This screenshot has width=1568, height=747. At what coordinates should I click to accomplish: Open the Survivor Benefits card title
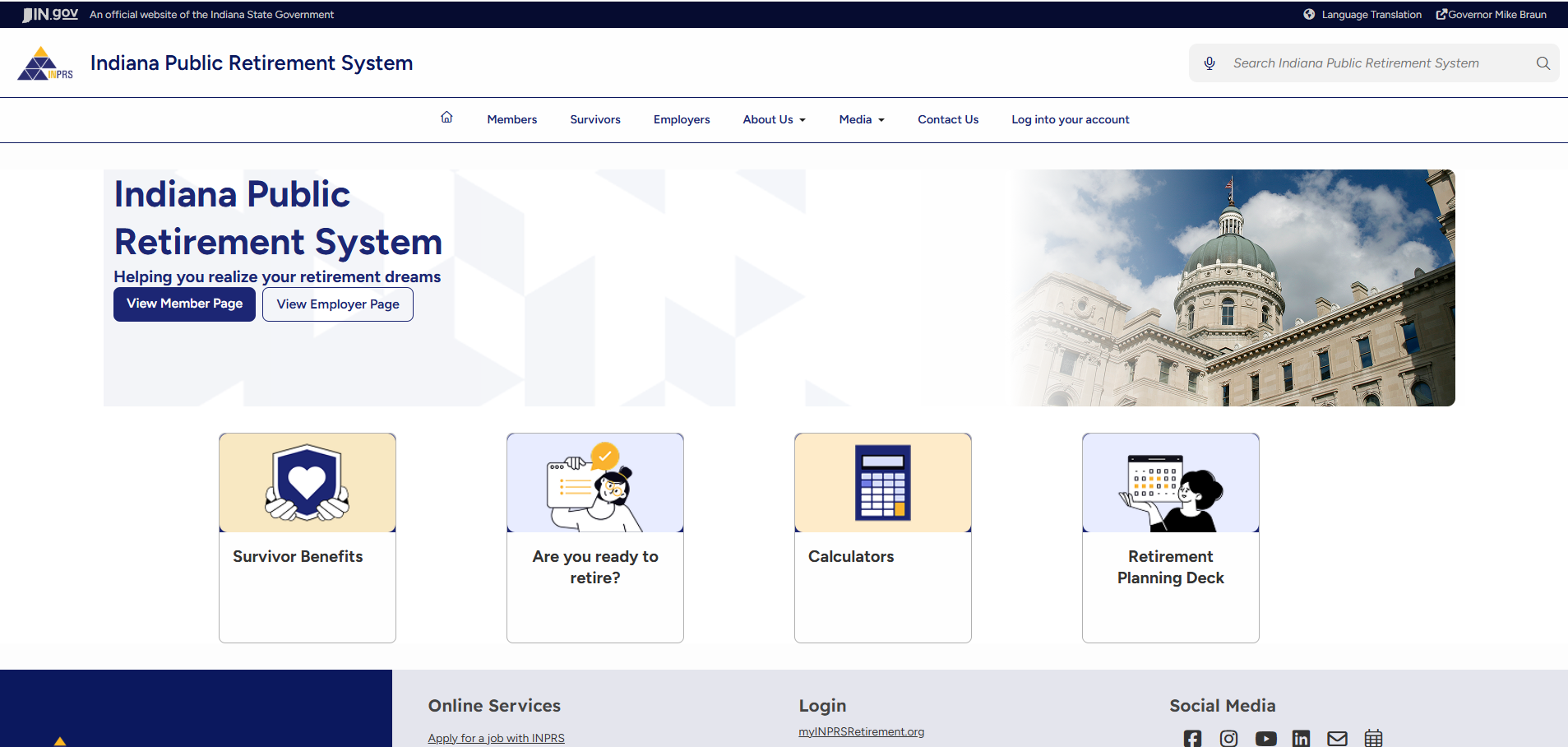298,557
